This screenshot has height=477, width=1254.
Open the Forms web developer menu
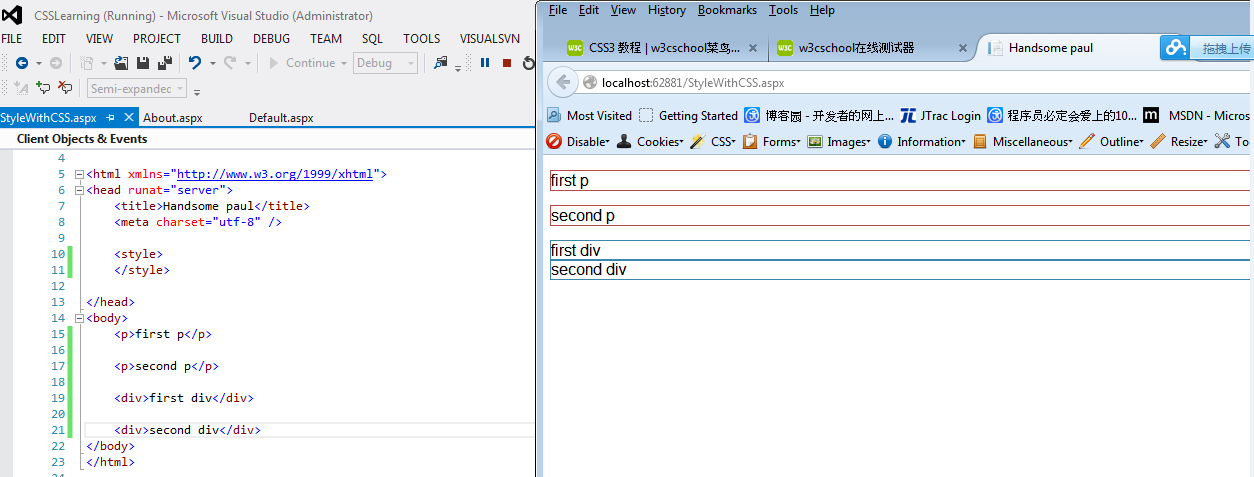coord(771,142)
